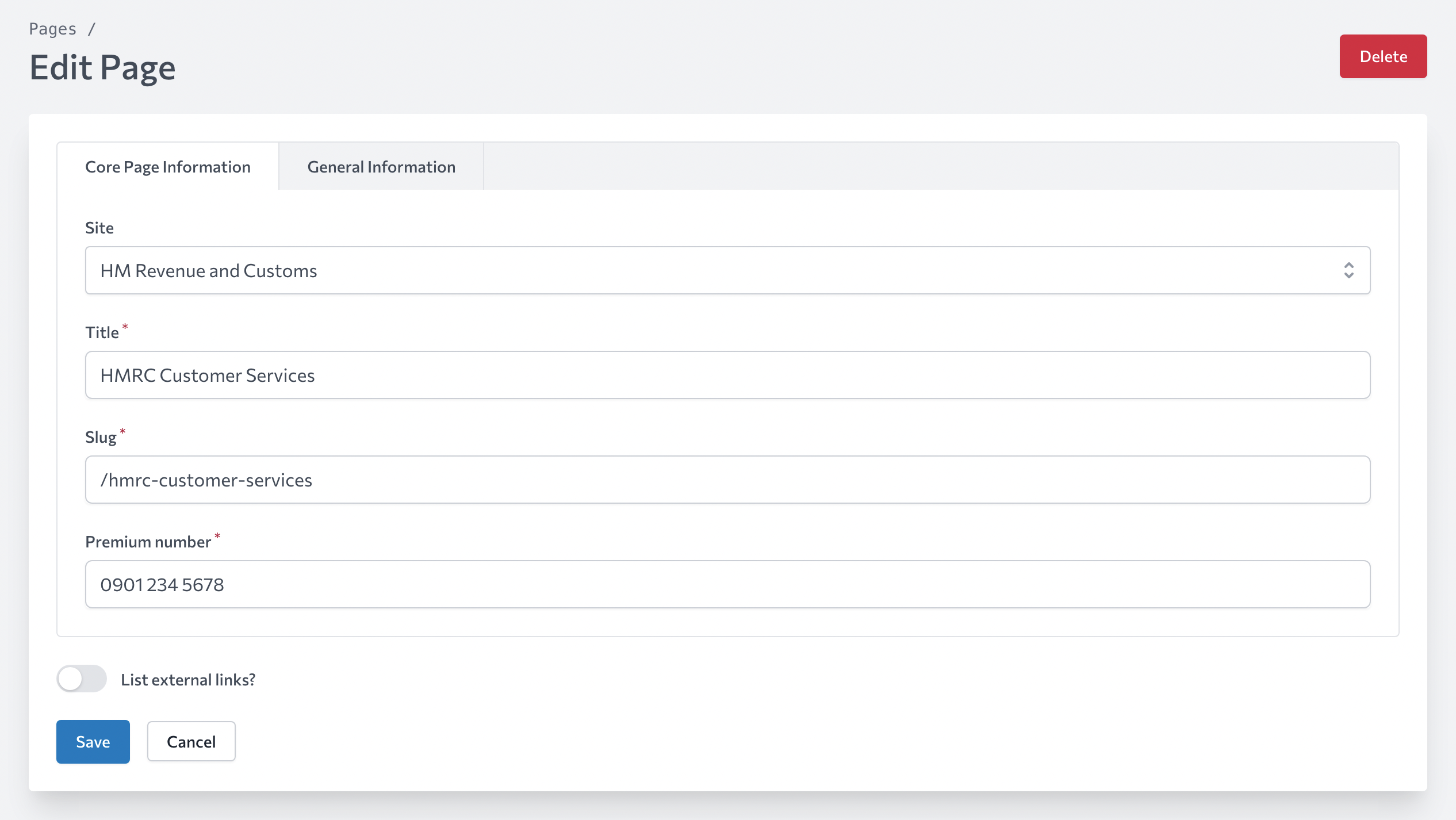Select the Core Page Information tab
1456x820 pixels.
point(167,166)
